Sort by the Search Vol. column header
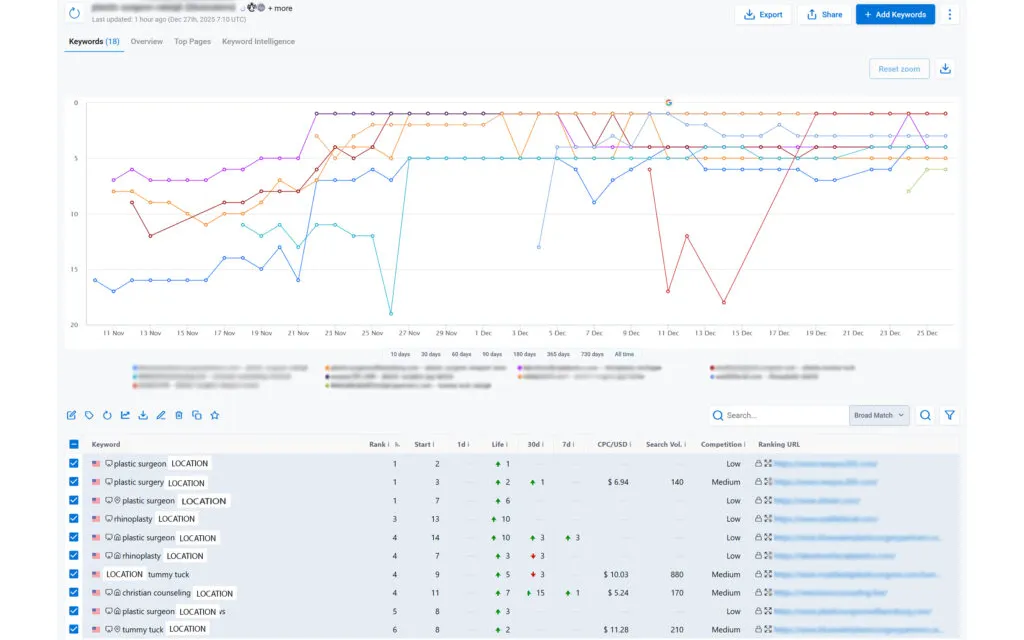The height and width of the screenshot is (640, 1024). (x=665, y=444)
